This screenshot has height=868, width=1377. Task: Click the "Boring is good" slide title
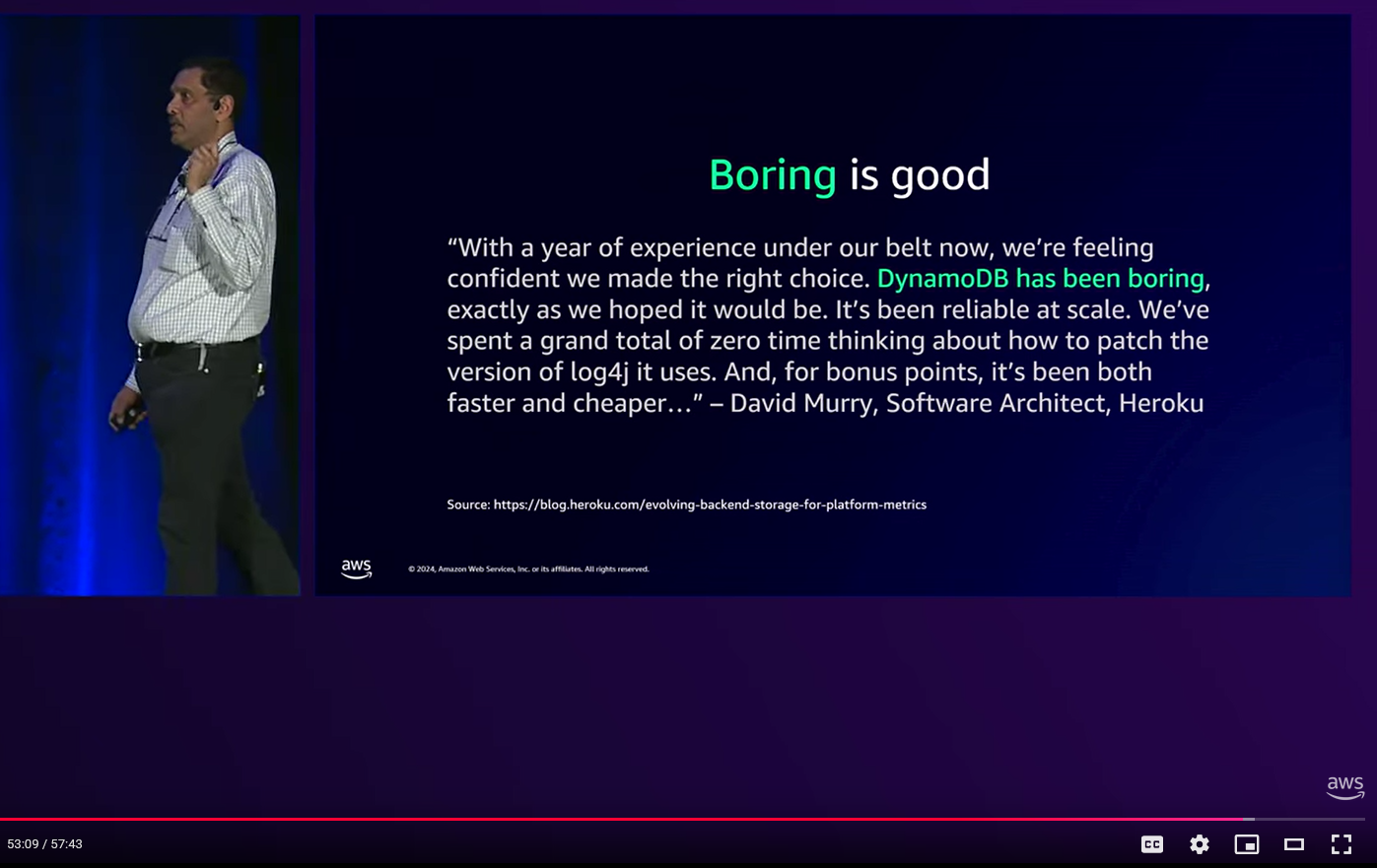(x=850, y=175)
